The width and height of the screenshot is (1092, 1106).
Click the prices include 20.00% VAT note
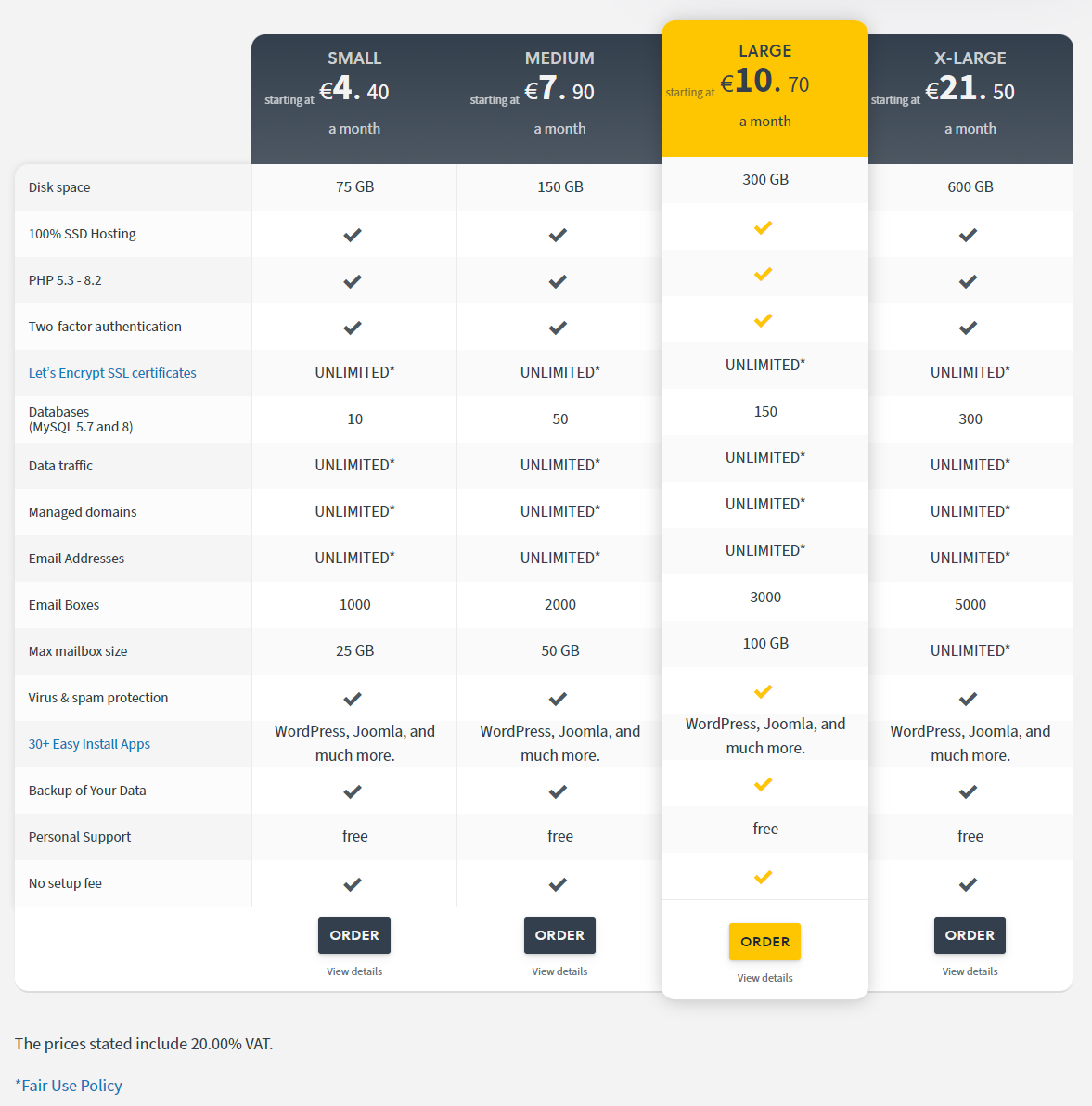click(144, 1044)
